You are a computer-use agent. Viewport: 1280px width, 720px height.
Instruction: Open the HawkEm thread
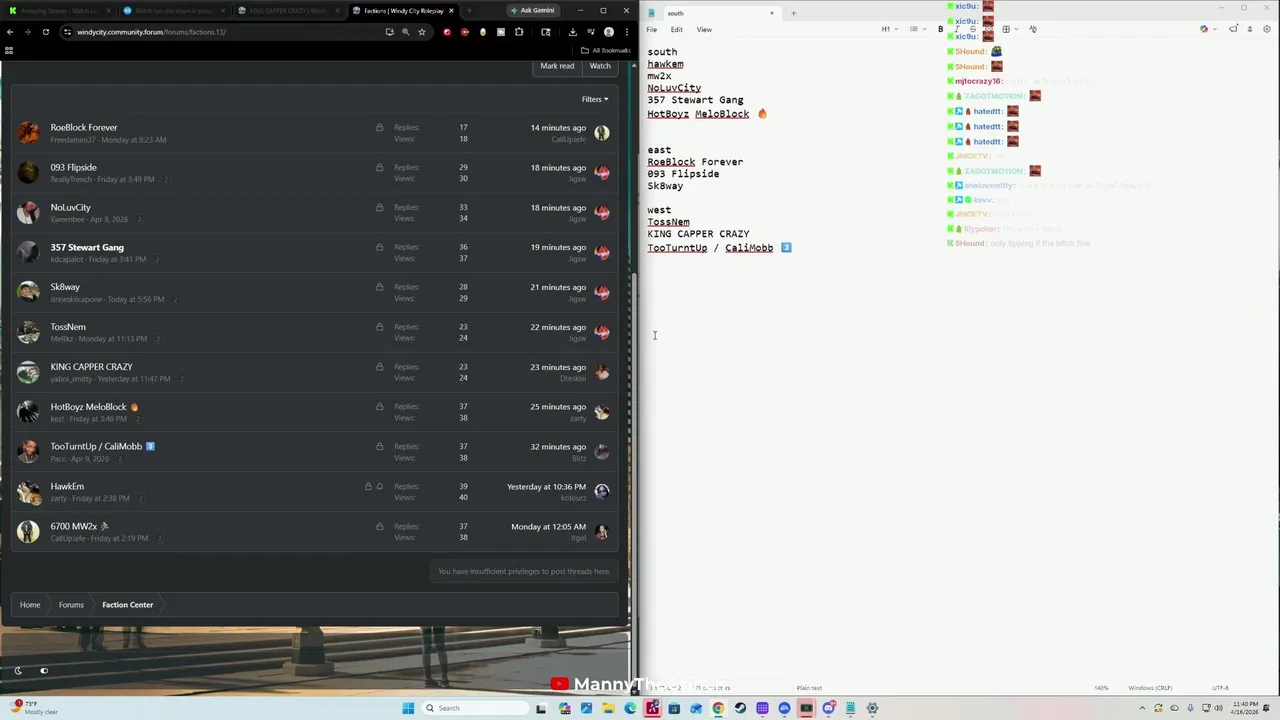pyautogui.click(x=67, y=486)
